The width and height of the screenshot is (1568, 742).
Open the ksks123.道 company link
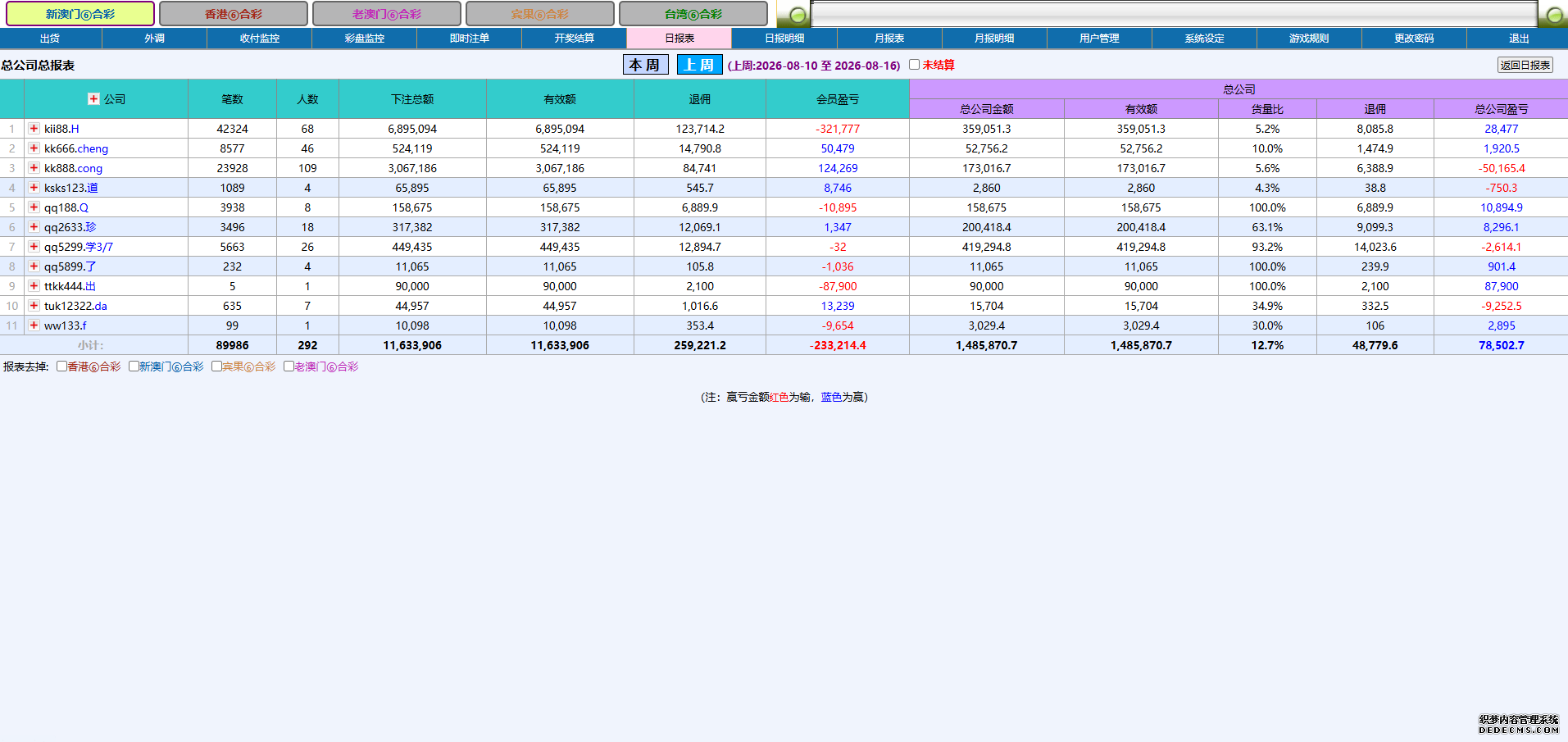point(71,188)
